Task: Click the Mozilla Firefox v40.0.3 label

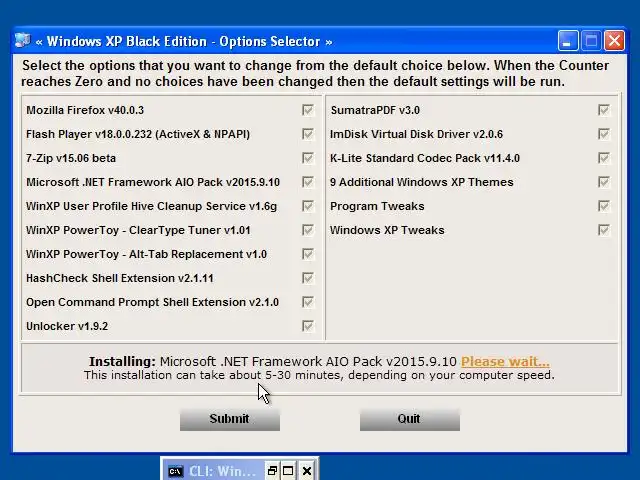Action: coord(85,110)
